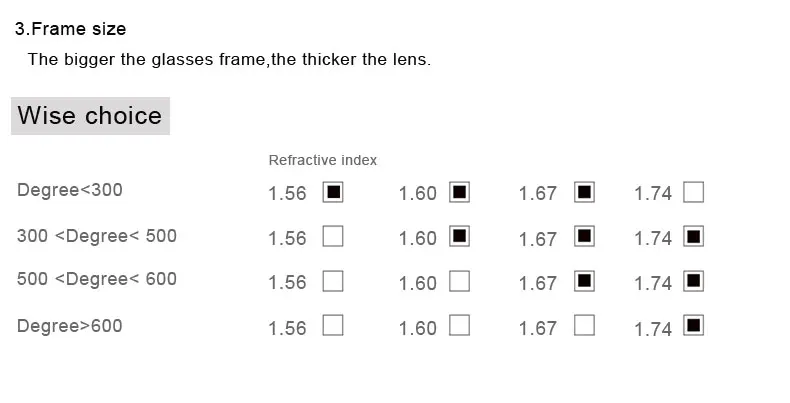790x403 pixels.
Task: Uncheck 1.56 box in Degree<300 row
Action: pos(333,192)
